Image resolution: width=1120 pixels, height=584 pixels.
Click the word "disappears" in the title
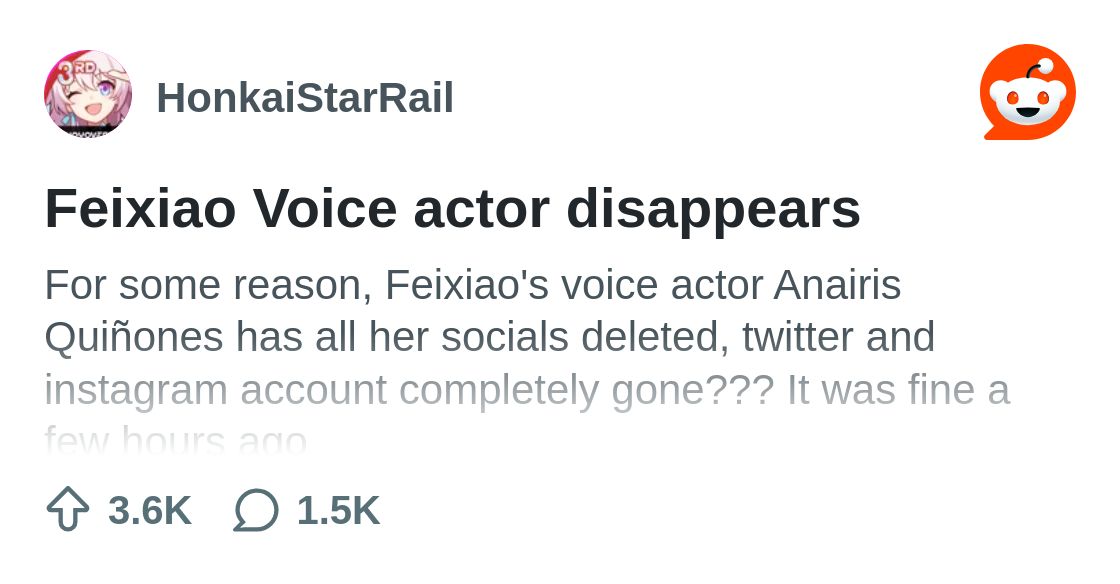[x=714, y=211]
